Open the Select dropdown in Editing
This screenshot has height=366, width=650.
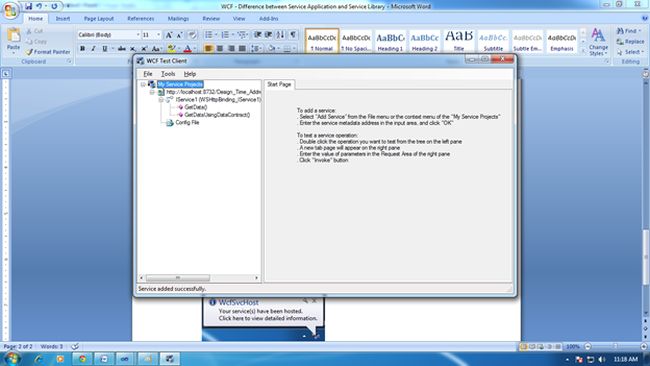point(630,52)
